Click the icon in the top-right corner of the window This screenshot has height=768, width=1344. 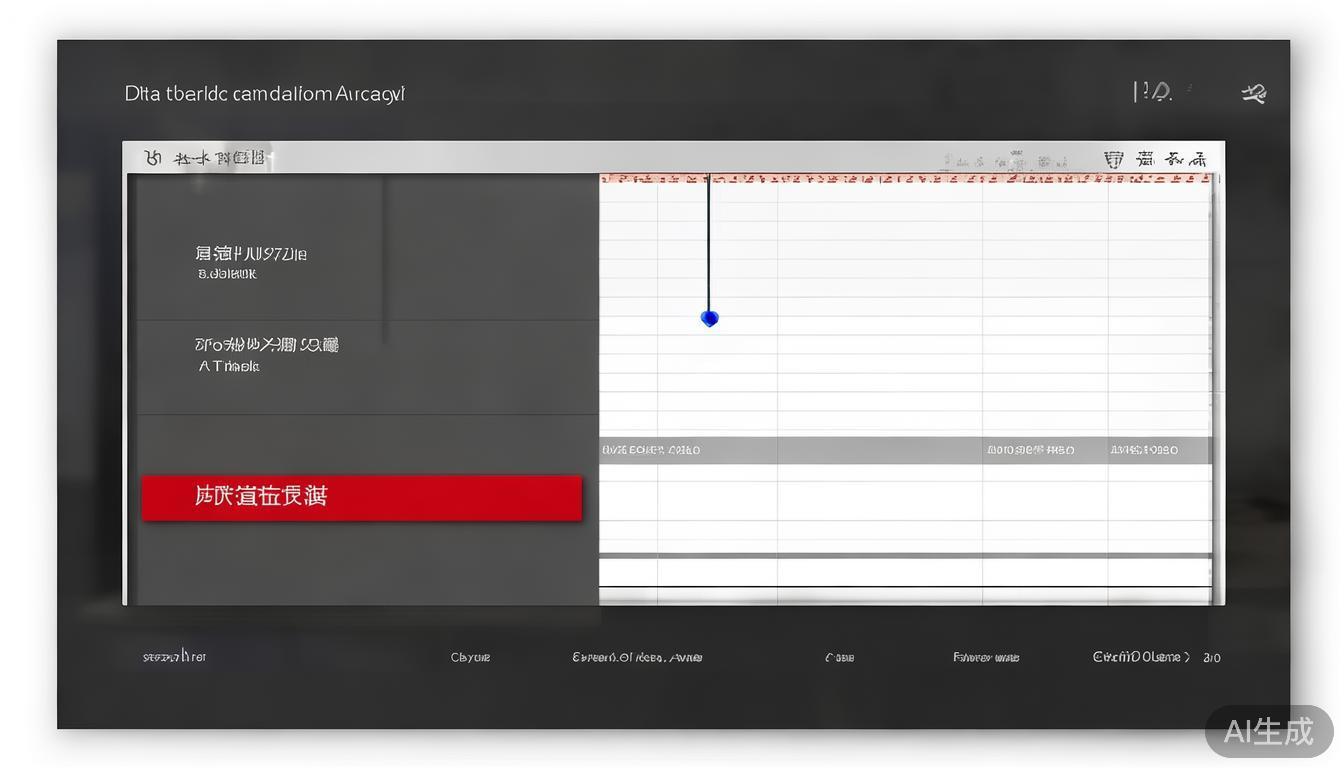1253,93
